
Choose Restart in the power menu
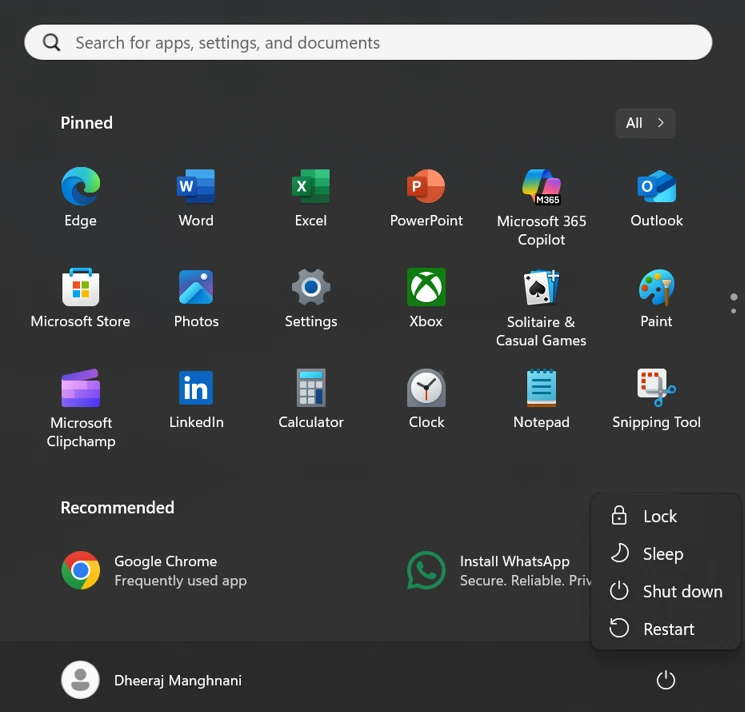(667, 629)
